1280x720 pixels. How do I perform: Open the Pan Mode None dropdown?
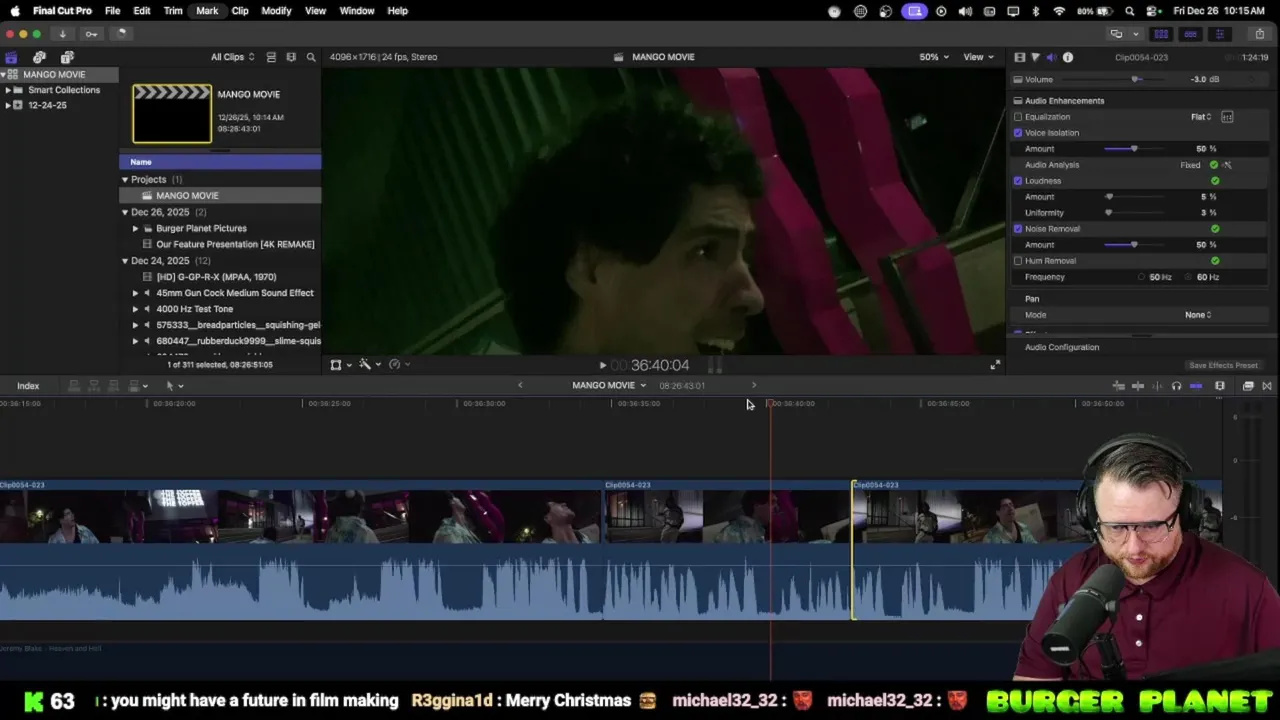pos(1198,315)
